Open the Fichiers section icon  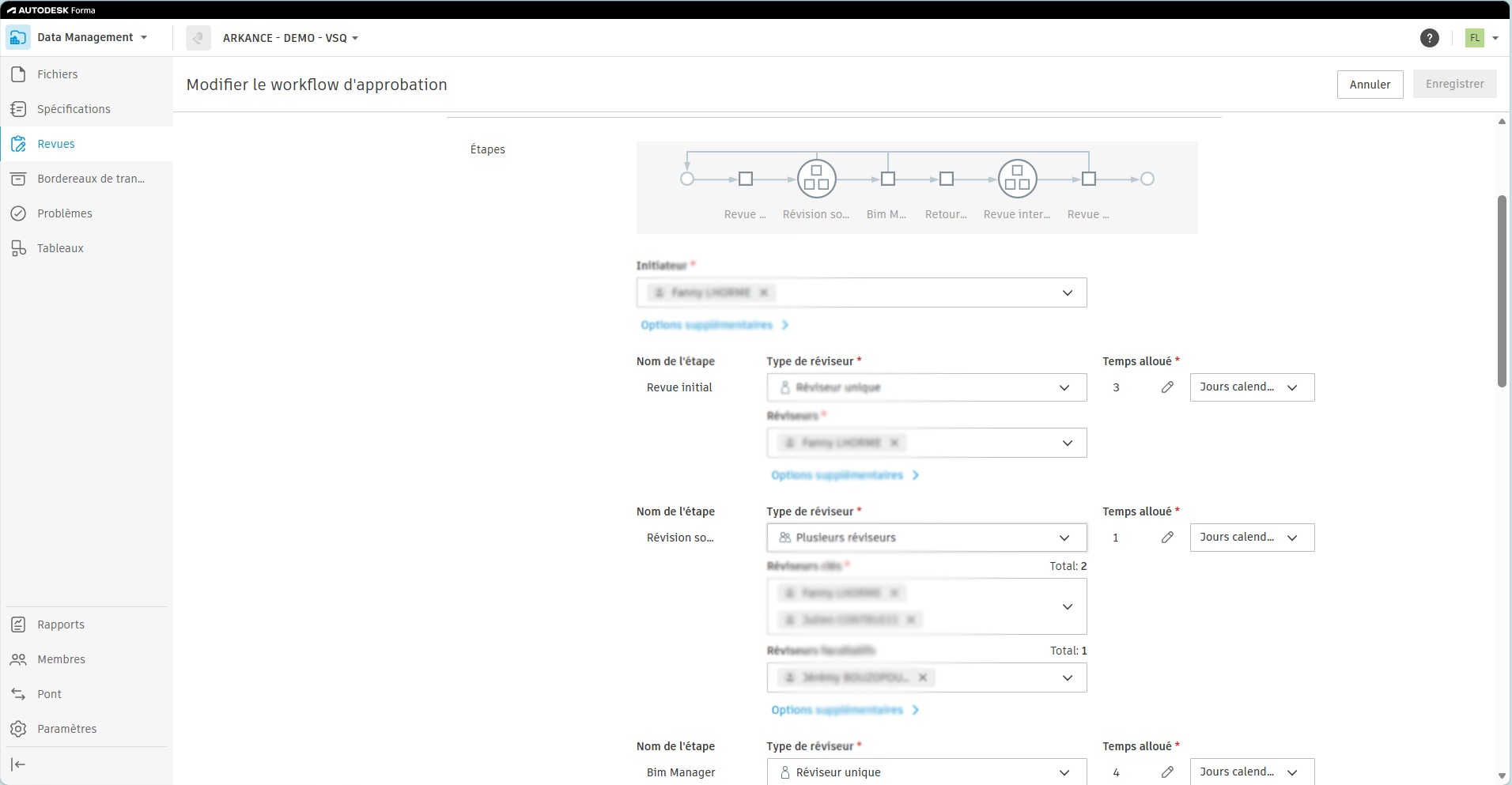click(x=18, y=74)
